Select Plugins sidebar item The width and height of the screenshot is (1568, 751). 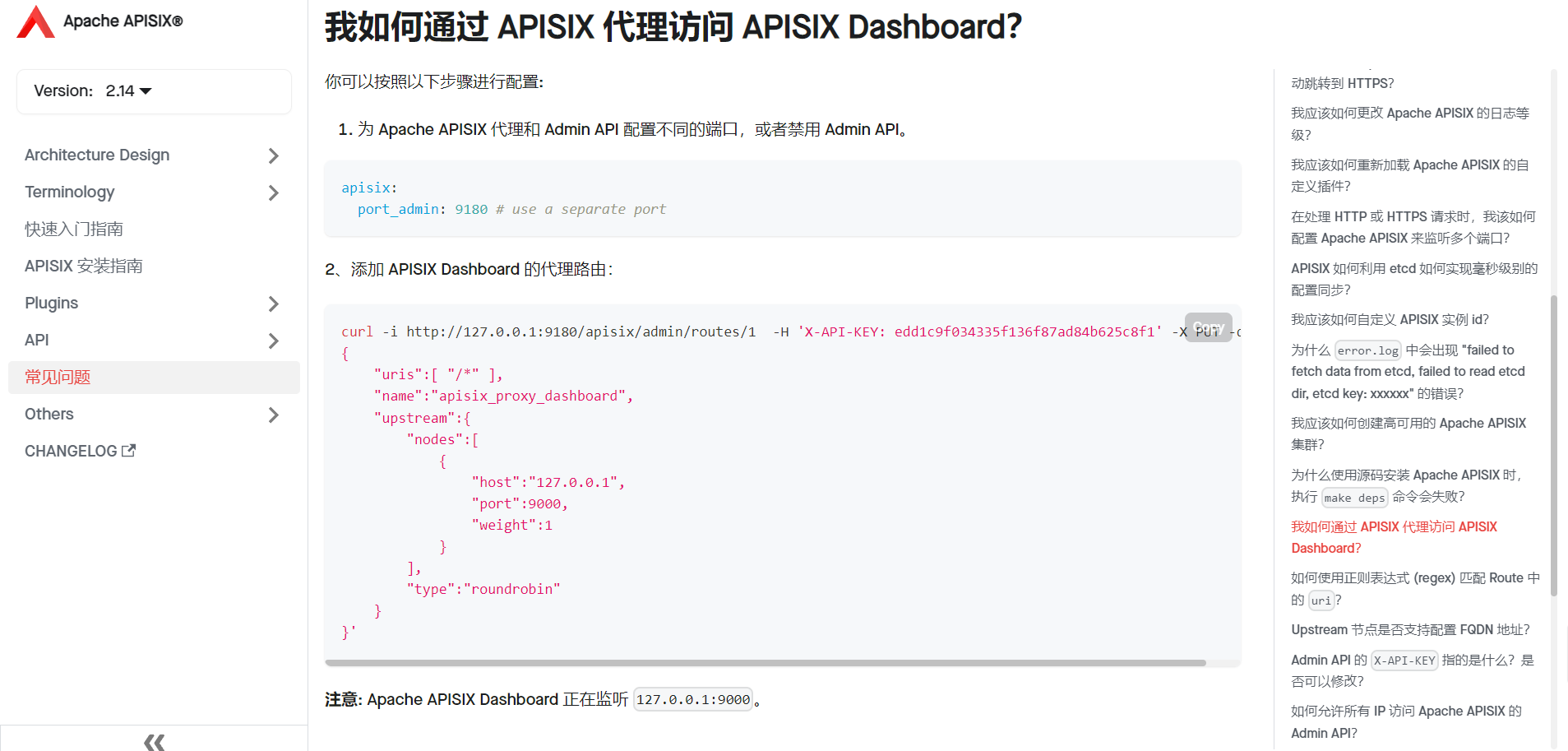[52, 304]
